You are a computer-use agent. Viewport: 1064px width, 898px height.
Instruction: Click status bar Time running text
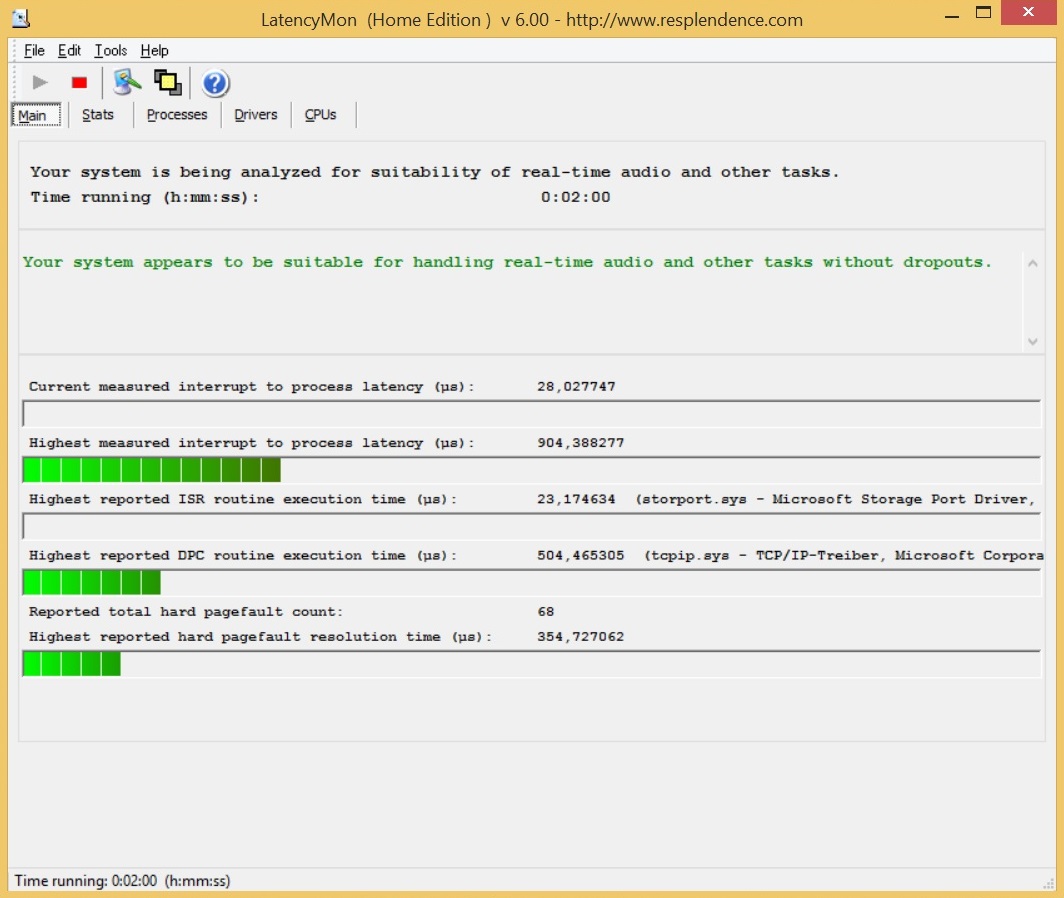coord(122,880)
